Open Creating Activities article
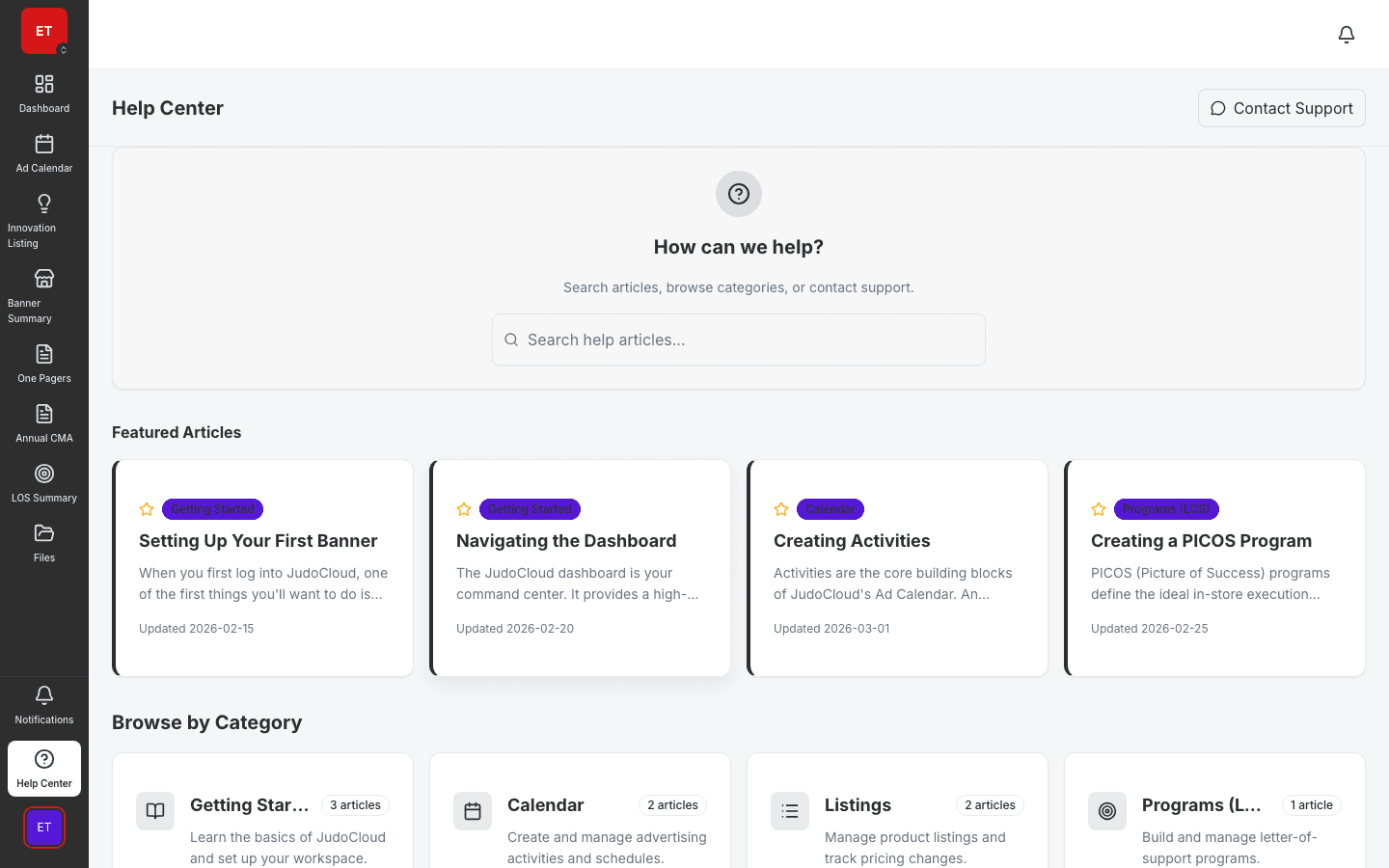Screen dimensions: 1389x868 [852, 541]
